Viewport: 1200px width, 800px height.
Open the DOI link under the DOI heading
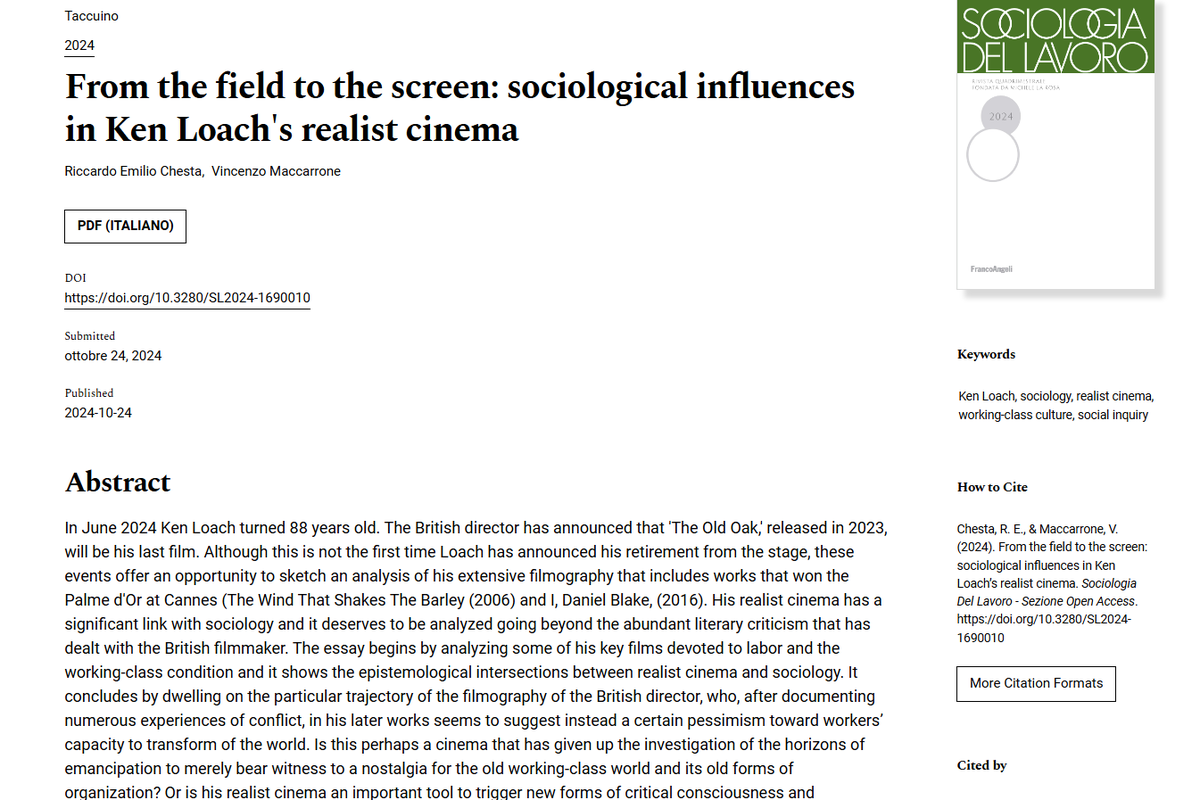coord(187,297)
